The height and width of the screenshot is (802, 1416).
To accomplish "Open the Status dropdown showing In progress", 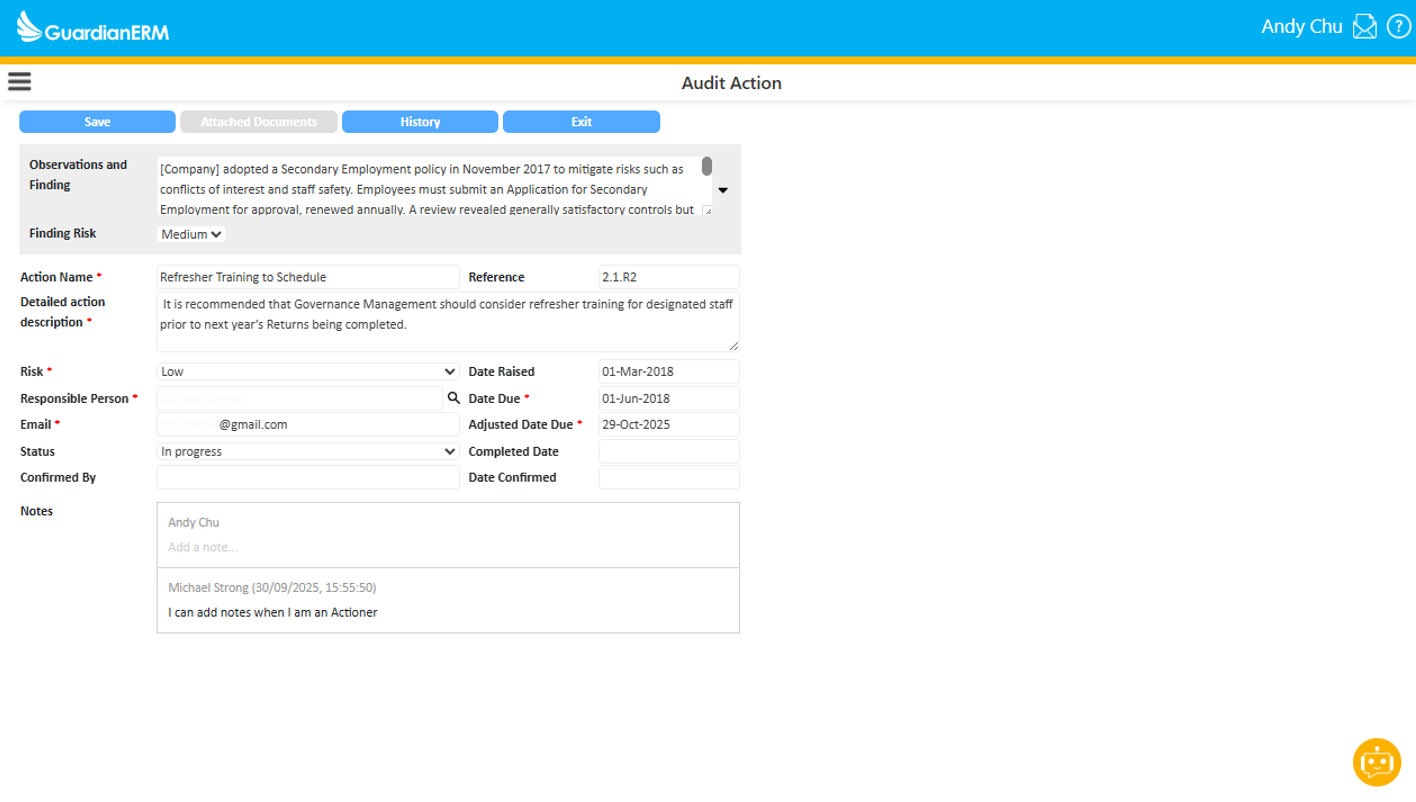I will point(308,452).
